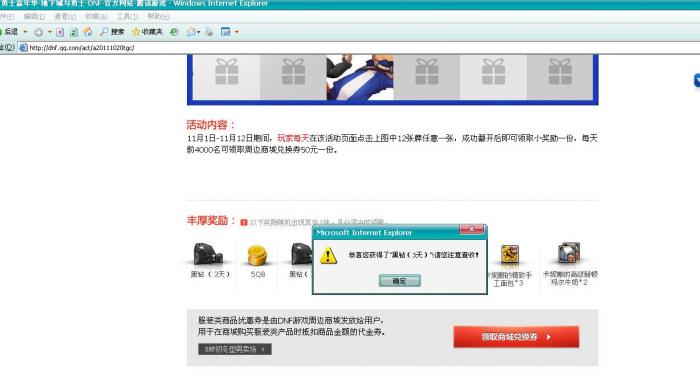Image resolution: width=700 pixels, height=389 pixels.
Task: Click the browser window title bar
Action: tap(350, 4)
